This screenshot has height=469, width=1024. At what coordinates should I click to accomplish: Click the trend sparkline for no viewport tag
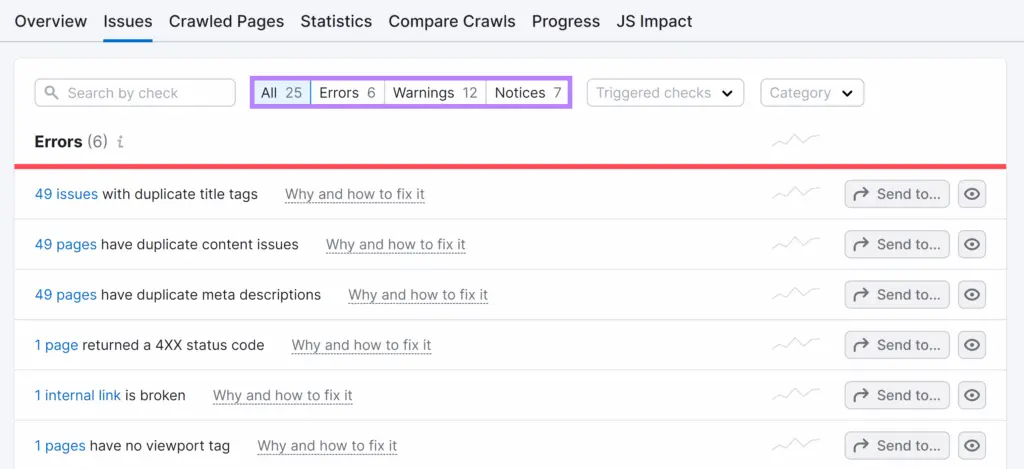pos(796,444)
